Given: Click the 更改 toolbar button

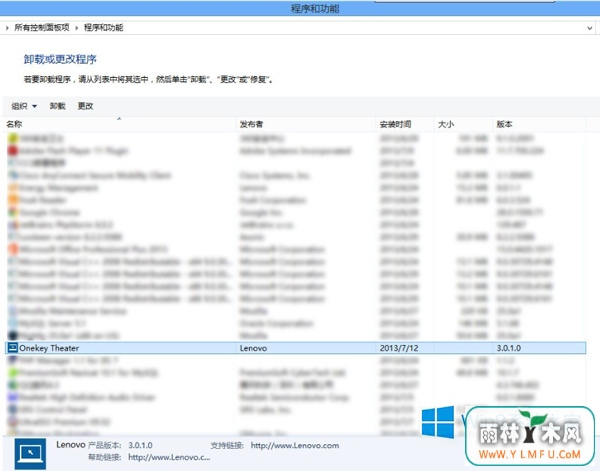Looking at the screenshot, I should click(x=85, y=106).
